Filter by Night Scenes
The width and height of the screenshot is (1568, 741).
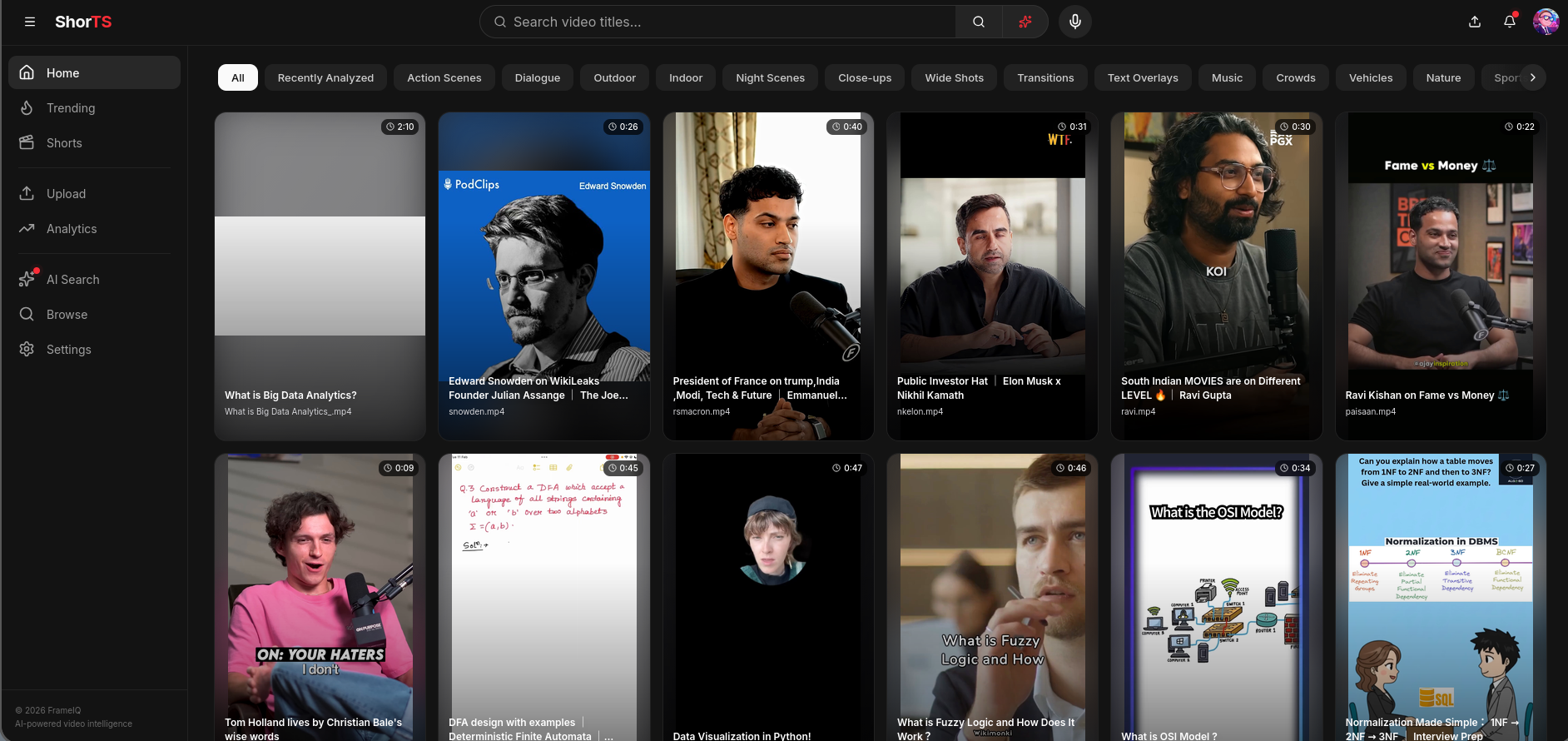(x=771, y=77)
